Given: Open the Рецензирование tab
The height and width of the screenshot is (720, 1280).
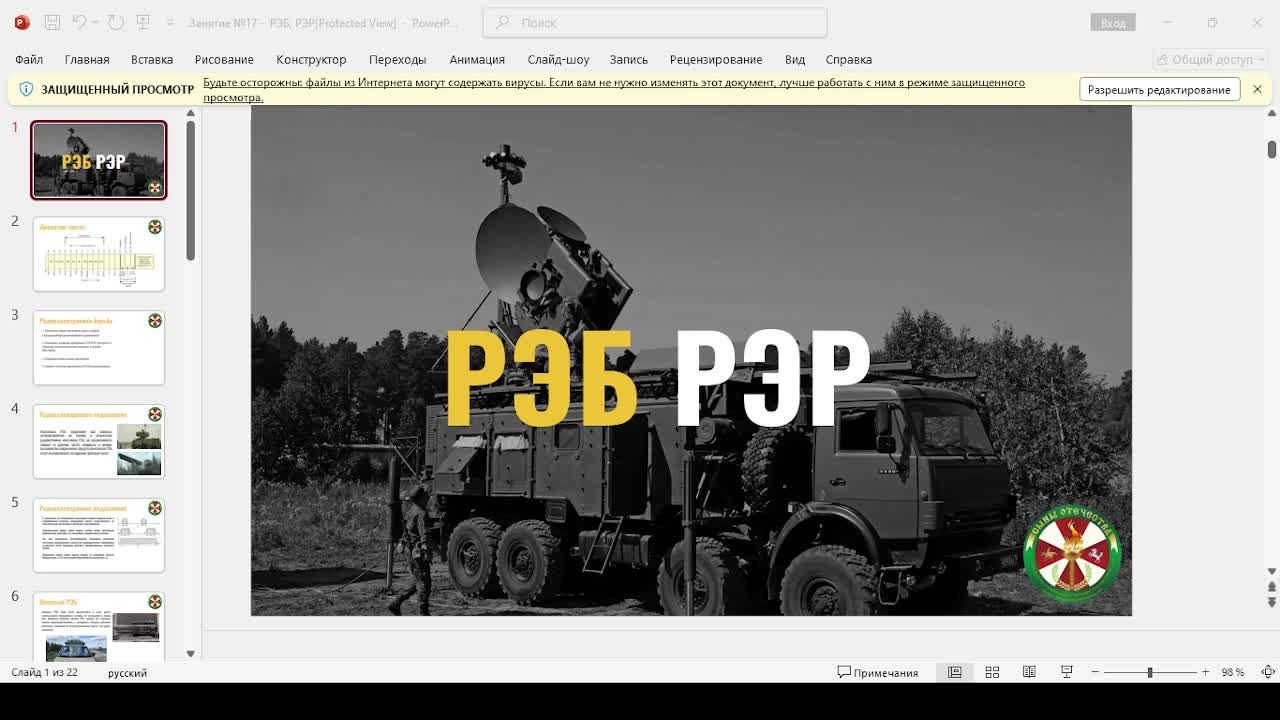Looking at the screenshot, I should tap(716, 59).
